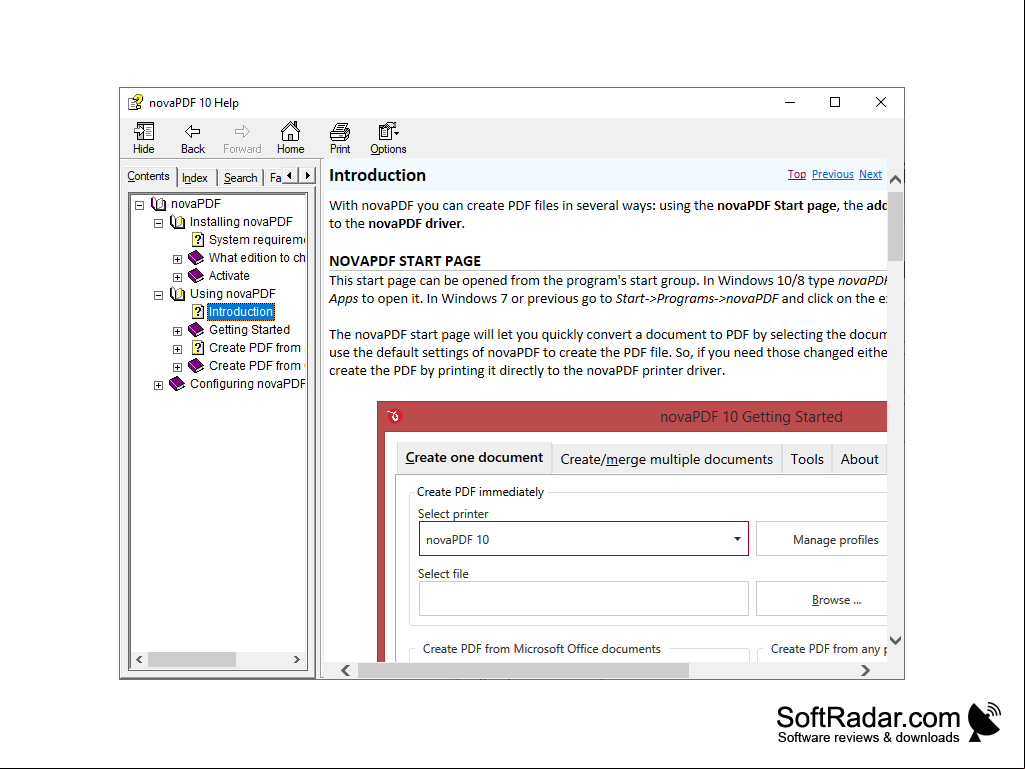Select the highlighted Introduction topic
The height and width of the screenshot is (769, 1025).
pos(241,312)
